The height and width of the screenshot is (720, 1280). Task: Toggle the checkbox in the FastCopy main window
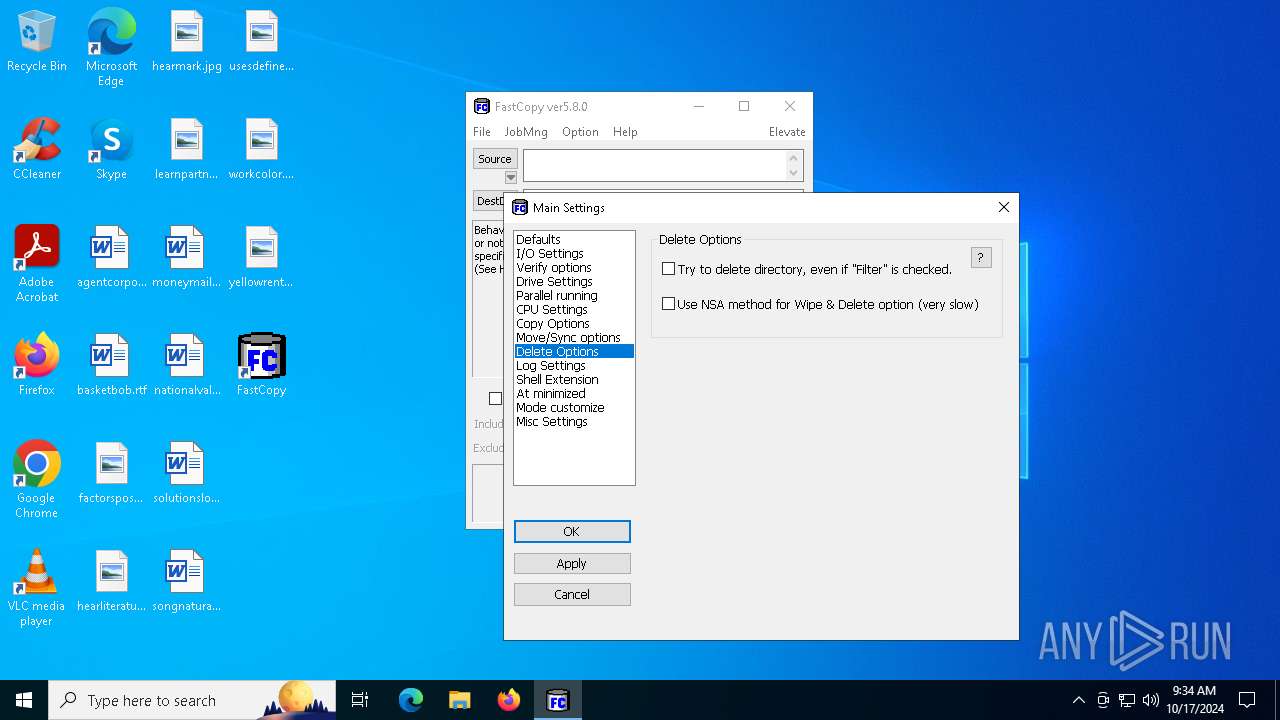pos(495,398)
